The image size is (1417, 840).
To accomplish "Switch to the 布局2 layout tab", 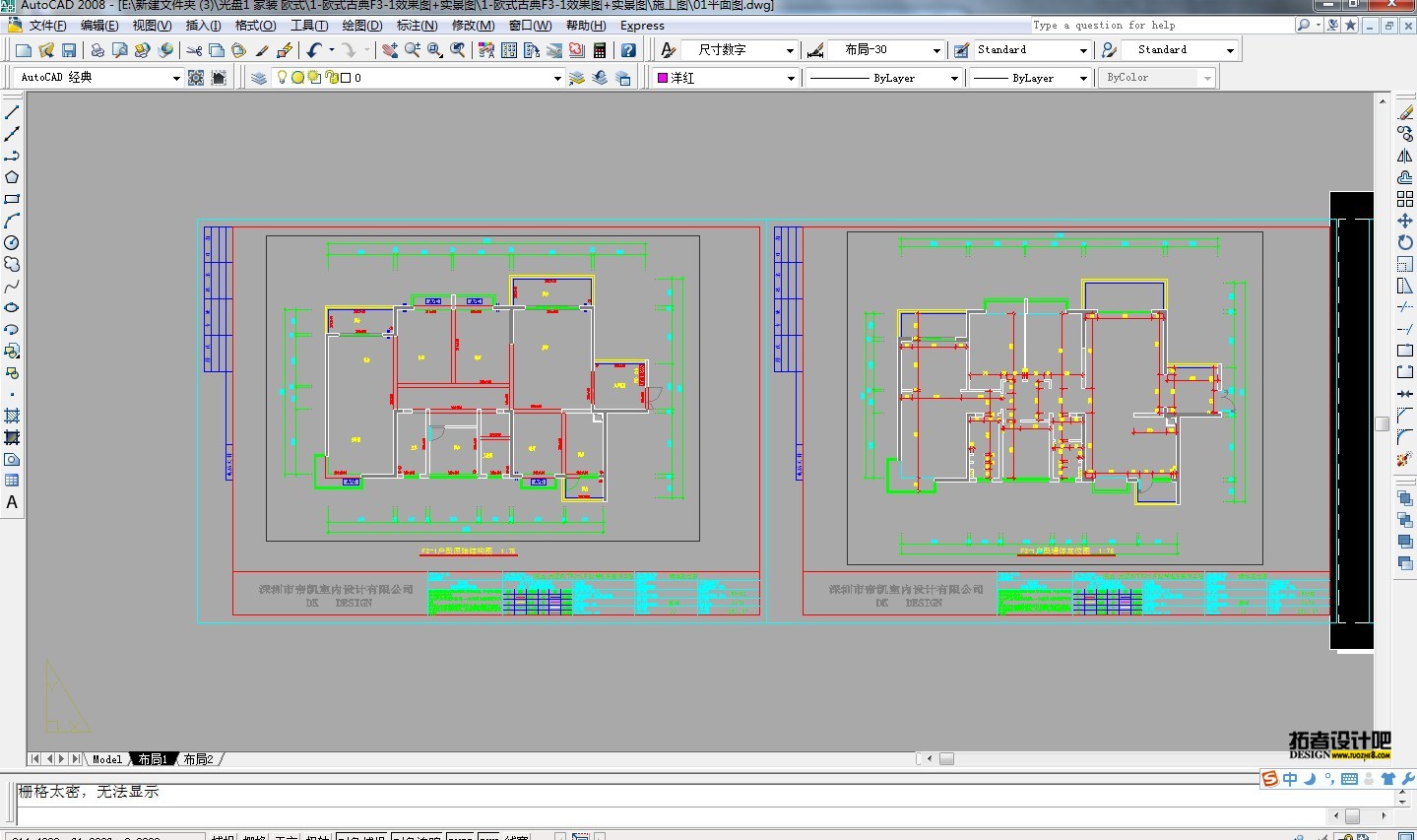I will coord(198,759).
